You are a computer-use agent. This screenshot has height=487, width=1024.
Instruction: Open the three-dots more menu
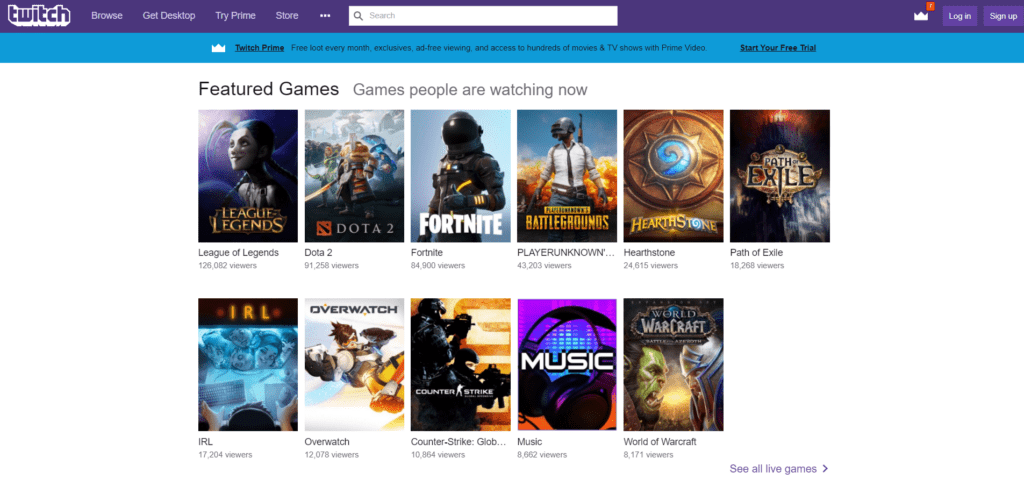(325, 16)
